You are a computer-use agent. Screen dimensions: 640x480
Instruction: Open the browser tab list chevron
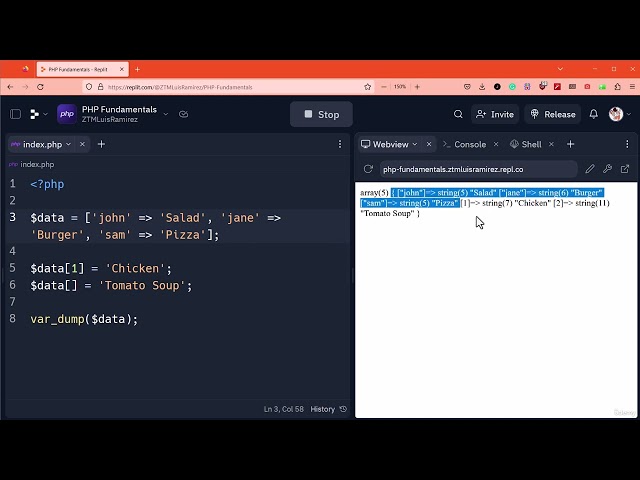tap(560, 69)
